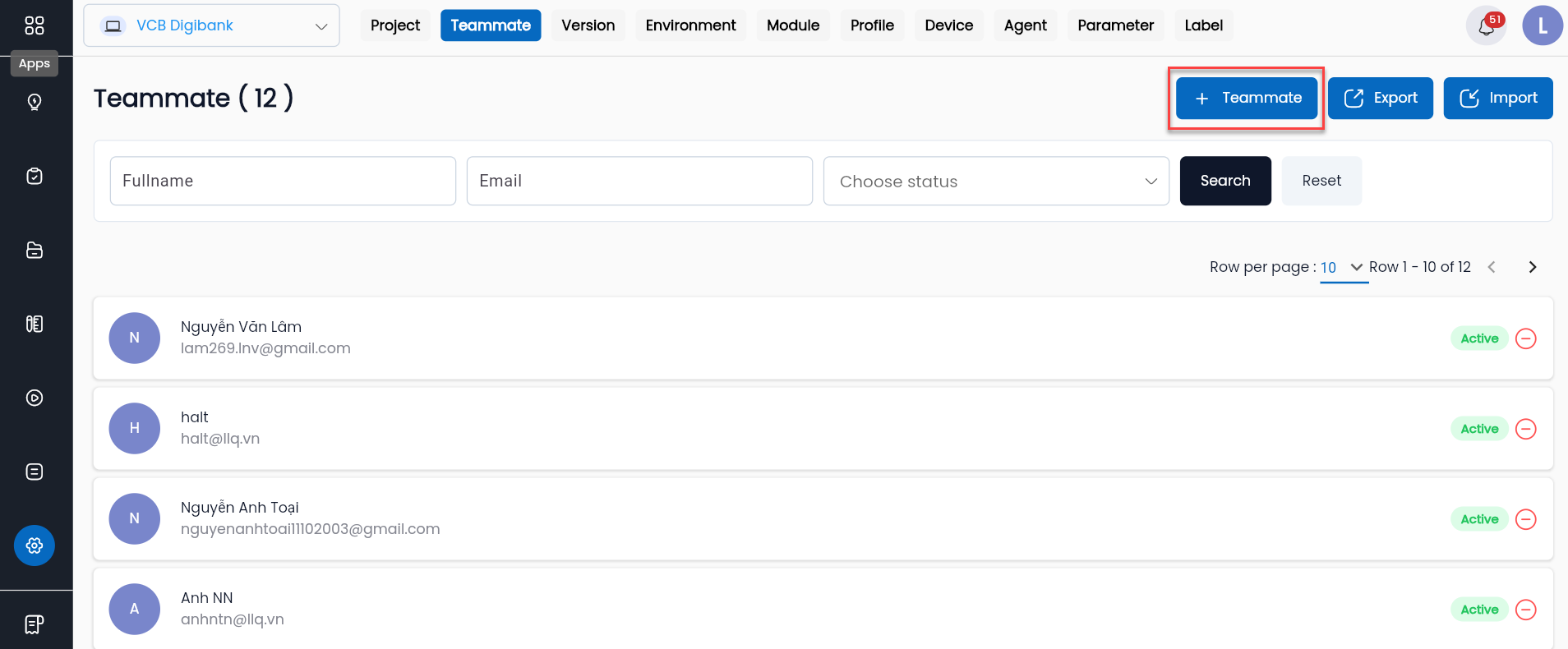
Task: Click name Nguyễn Anh Toại
Action: [x=240, y=508]
